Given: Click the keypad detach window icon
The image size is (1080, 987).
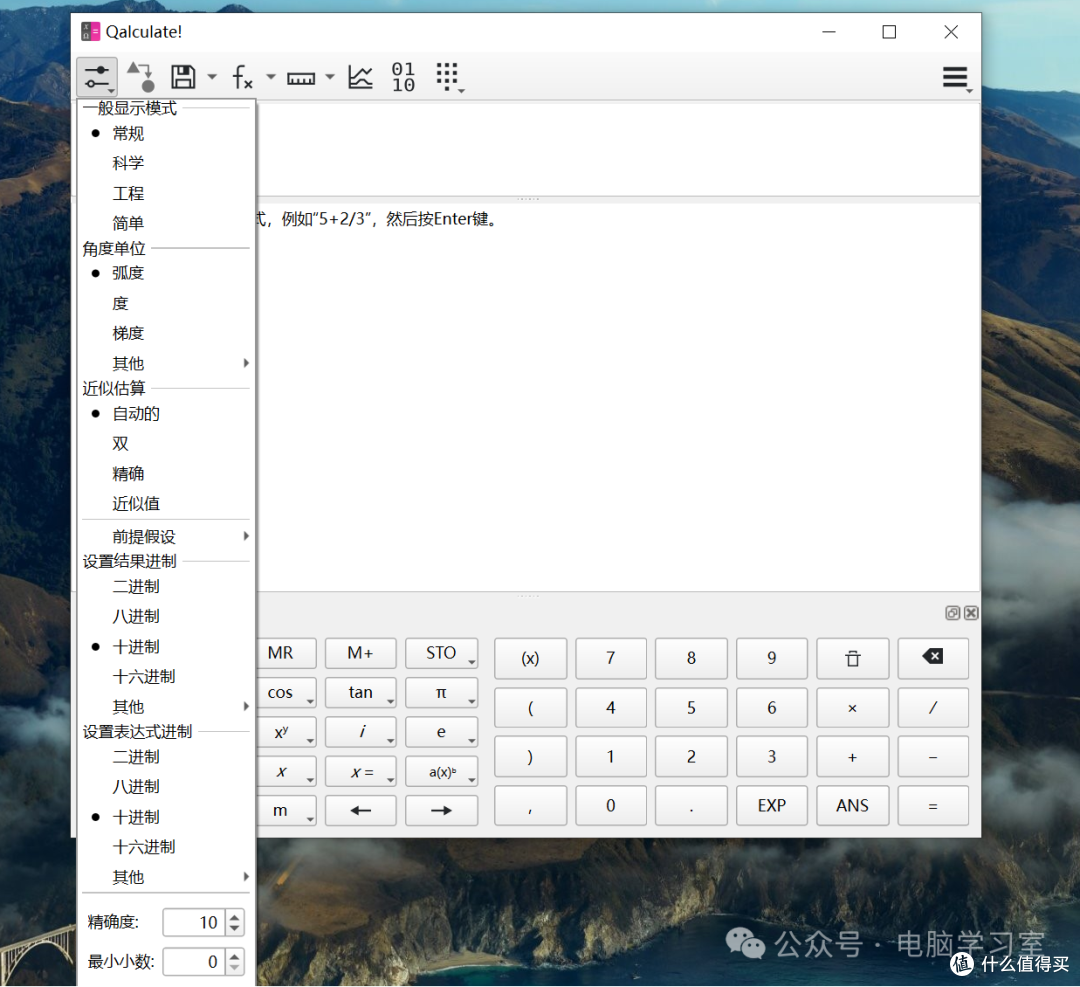Looking at the screenshot, I should click(x=953, y=613).
